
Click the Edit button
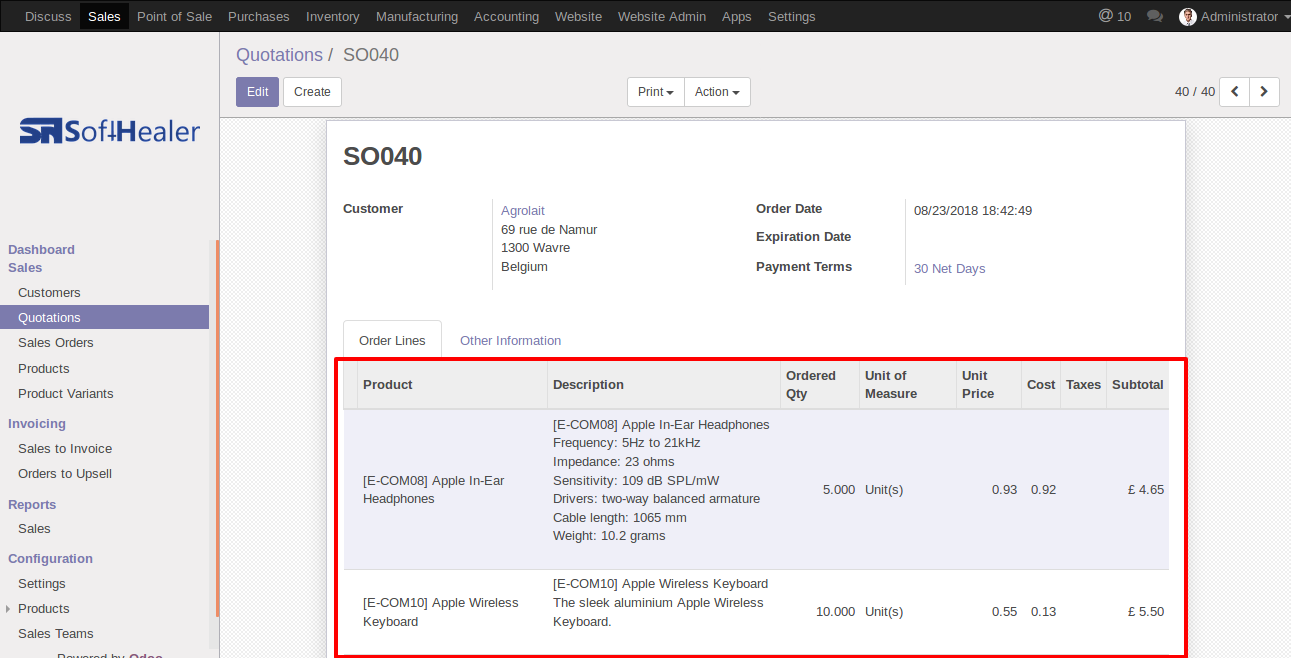[x=257, y=92]
